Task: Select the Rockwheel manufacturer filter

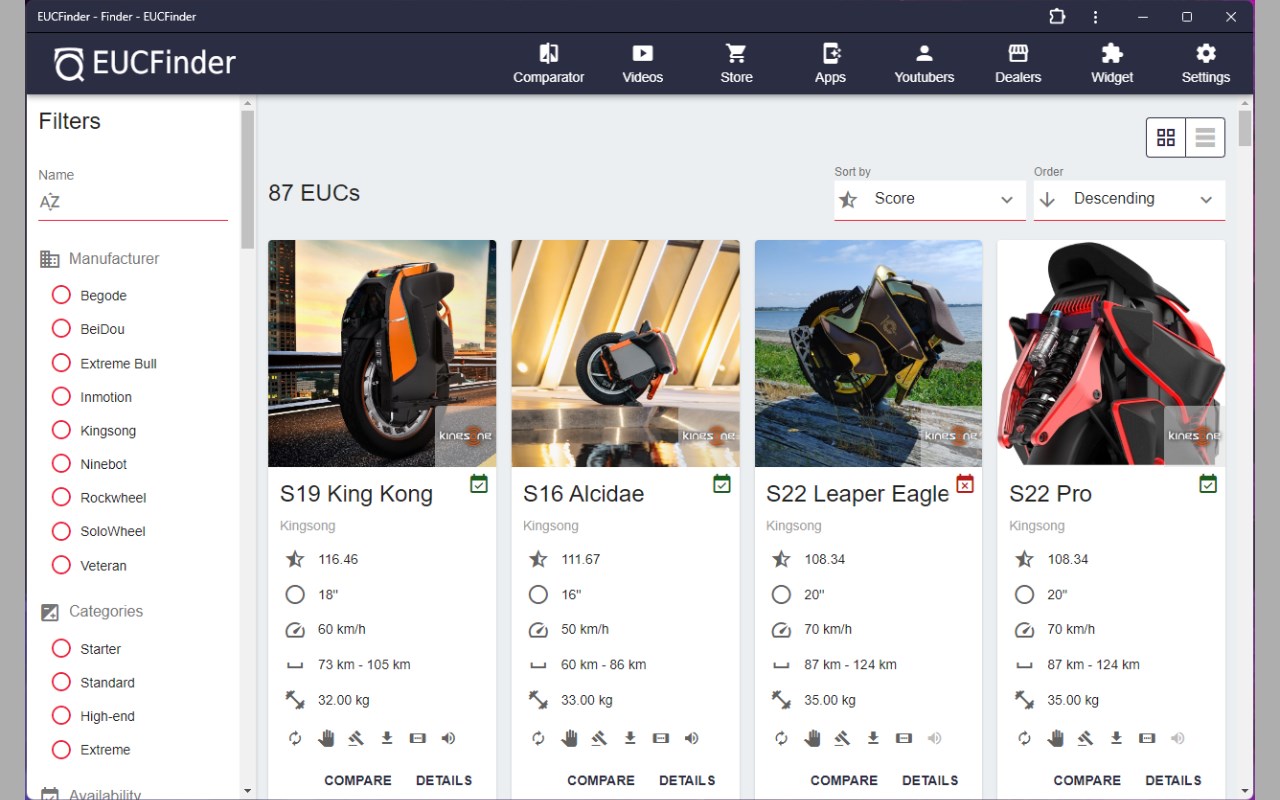Action: click(61, 497)
